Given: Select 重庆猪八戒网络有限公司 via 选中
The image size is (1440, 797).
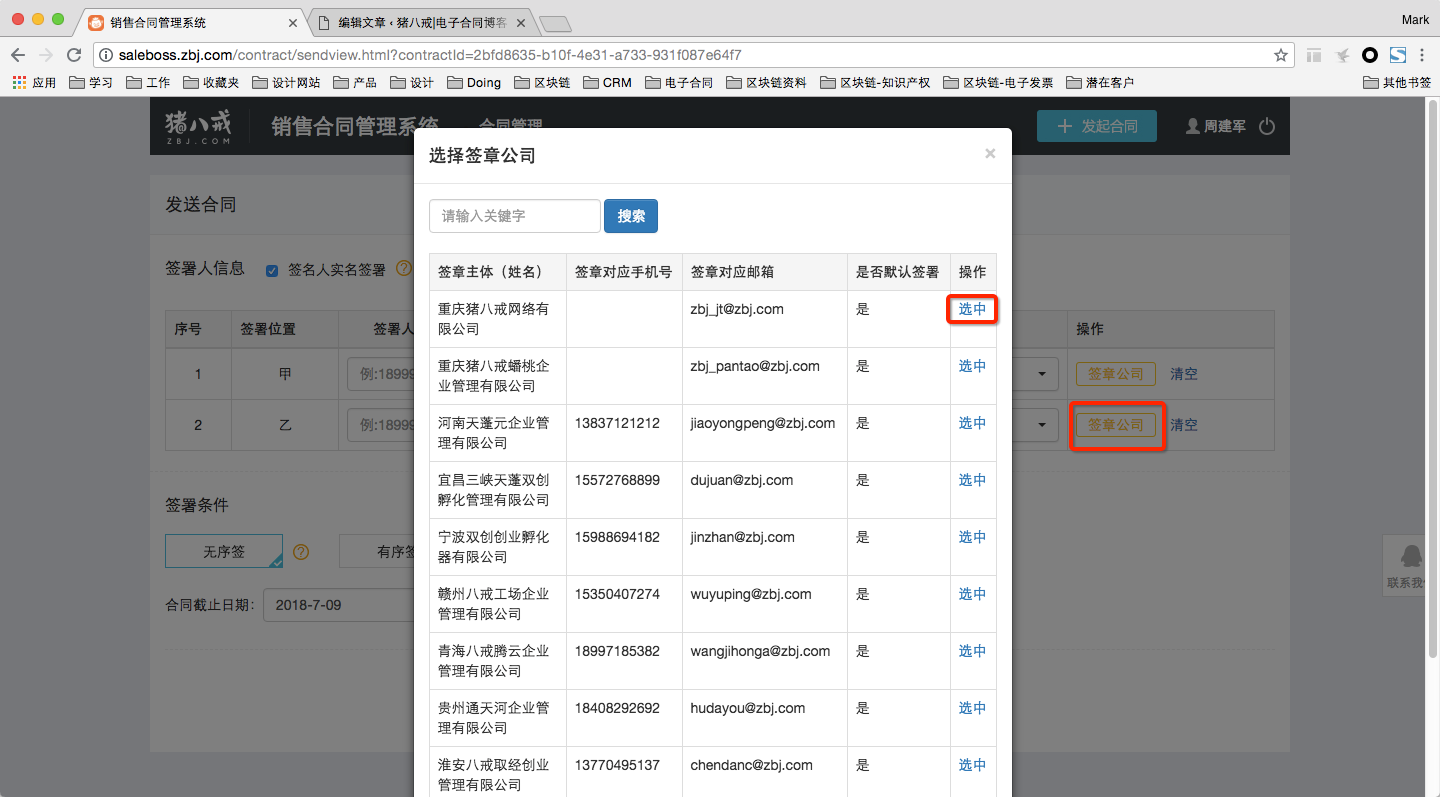Looking at the screenshot, I should 972,309.
